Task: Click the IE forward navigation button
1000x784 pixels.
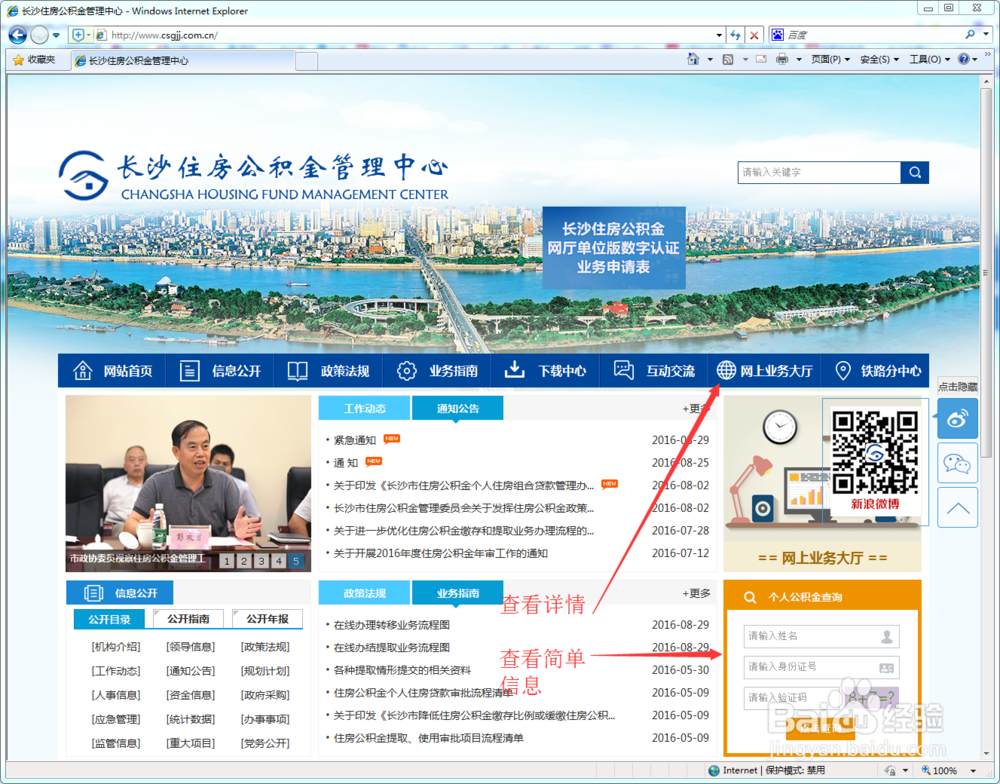Action: coord(40,35)
